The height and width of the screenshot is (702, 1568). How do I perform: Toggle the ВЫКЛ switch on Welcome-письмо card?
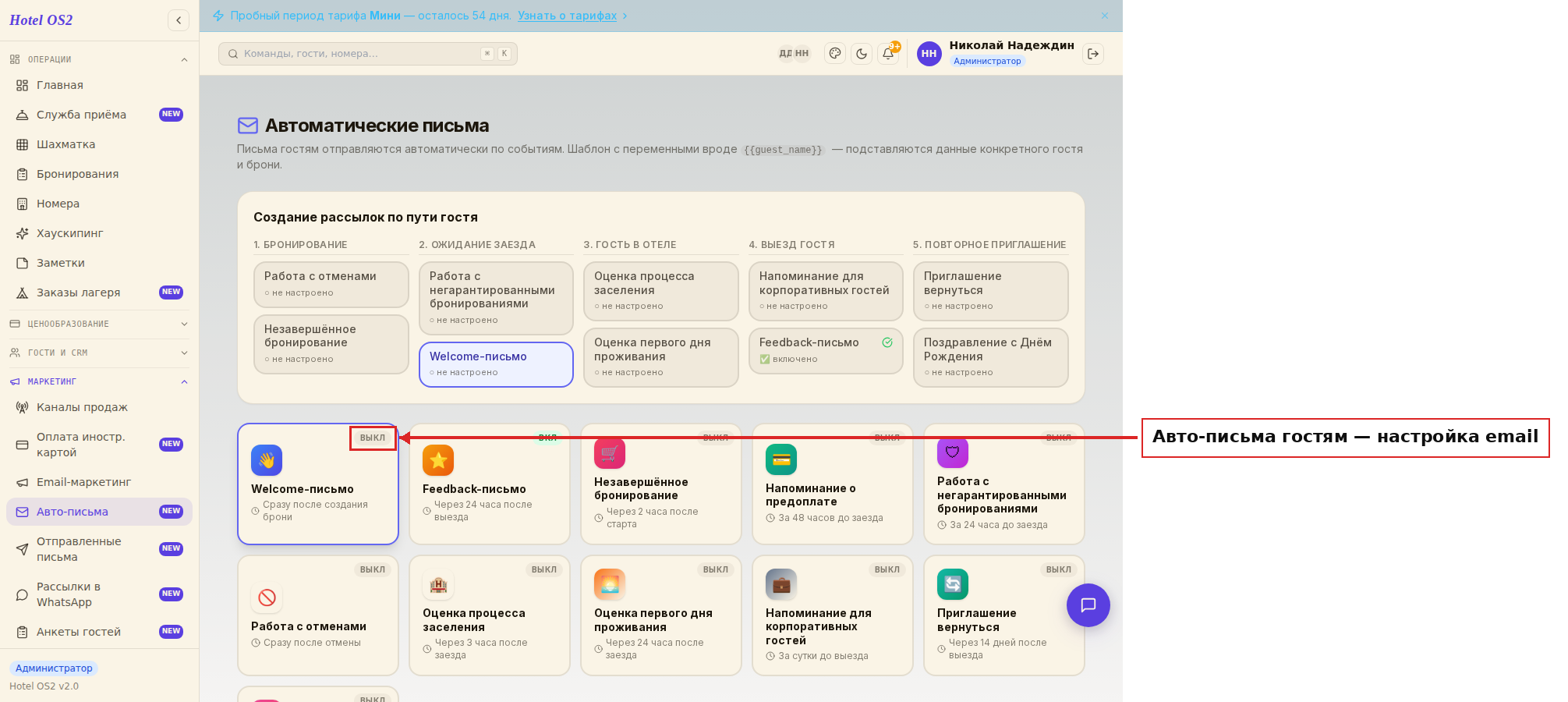click(373, 438)
